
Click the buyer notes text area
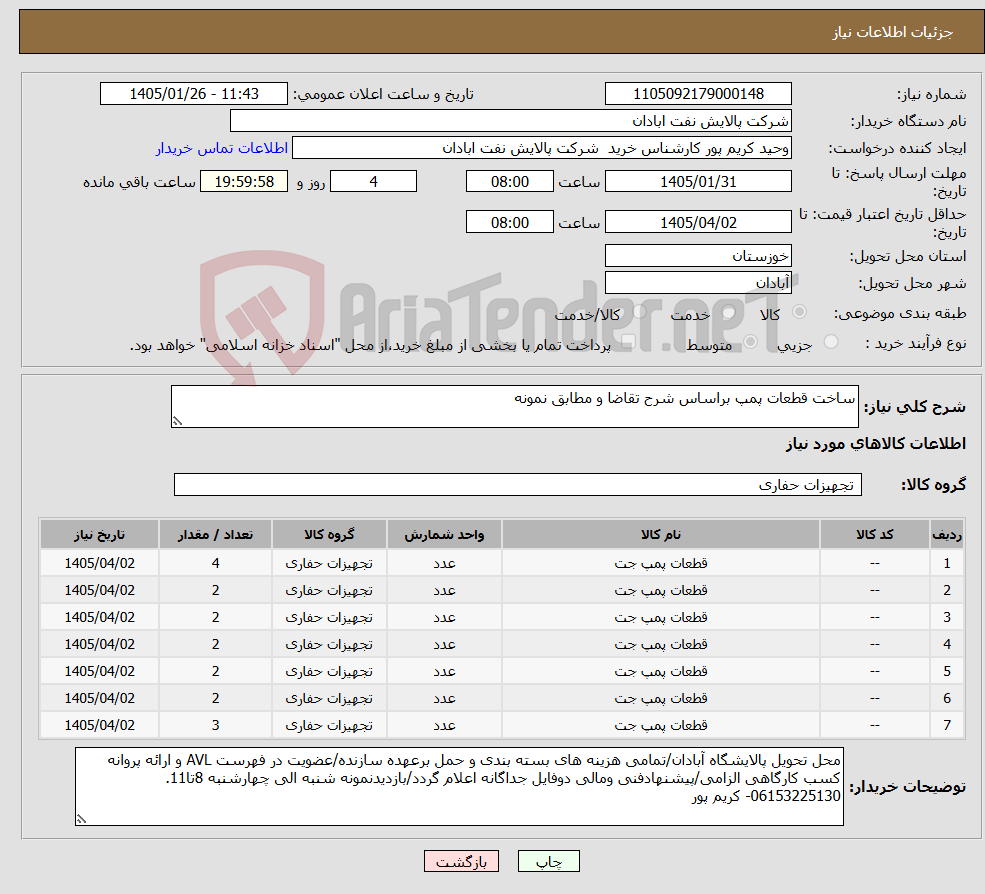tap(459, 786)
